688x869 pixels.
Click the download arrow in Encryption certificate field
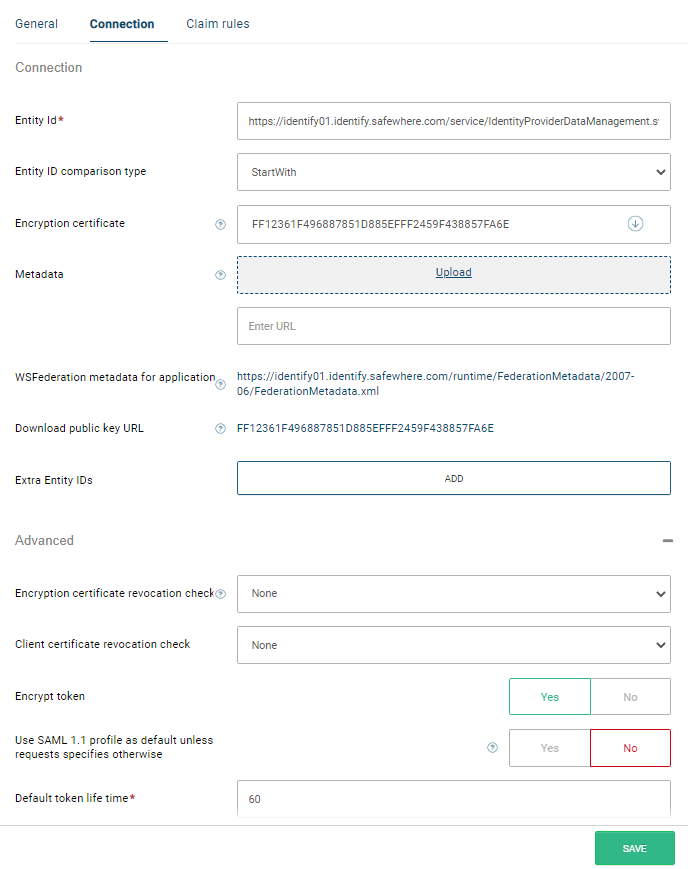click(x=635, y=224)
